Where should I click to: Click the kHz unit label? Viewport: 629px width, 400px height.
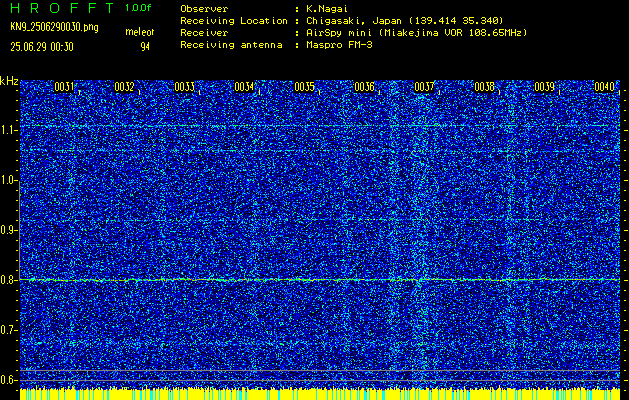click(x=9, y=81)
